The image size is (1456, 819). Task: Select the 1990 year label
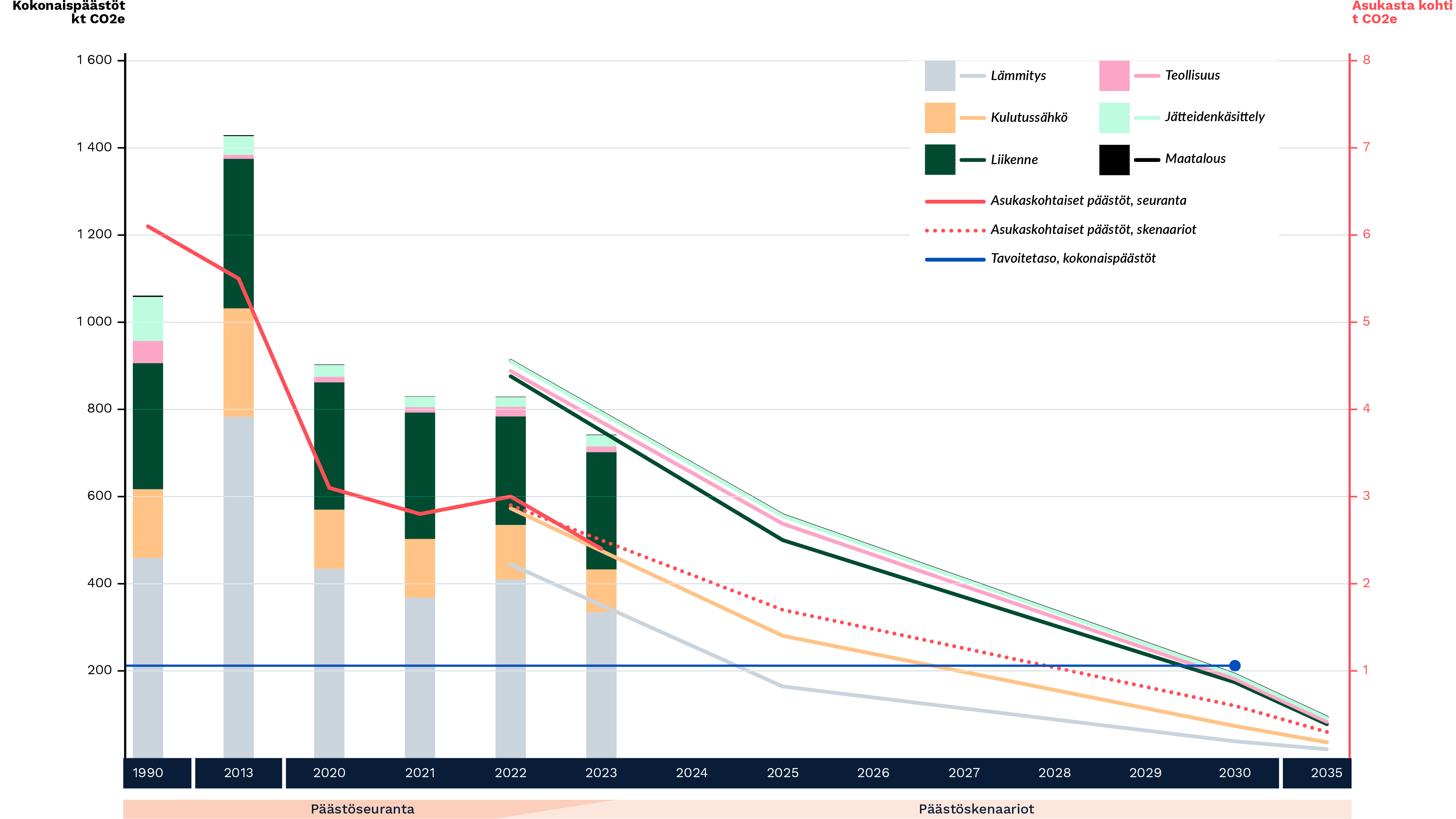147,773
